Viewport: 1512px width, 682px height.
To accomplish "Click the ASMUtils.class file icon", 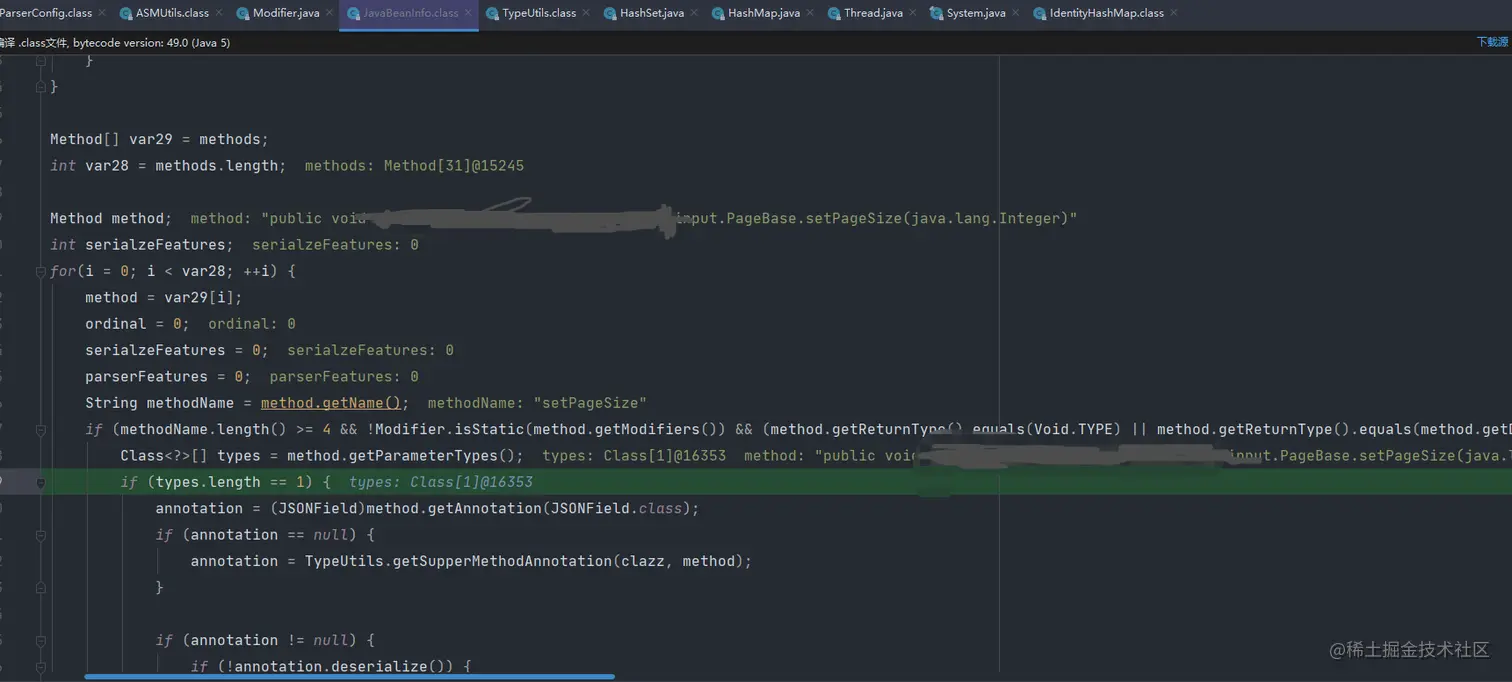I will (x=126, y=13).
